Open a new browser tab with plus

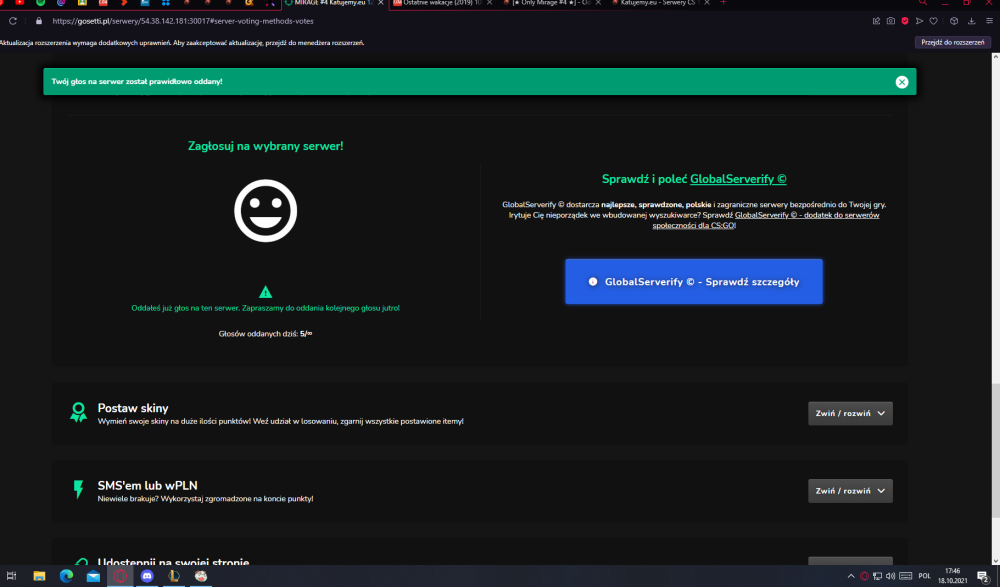pos(723,3)
